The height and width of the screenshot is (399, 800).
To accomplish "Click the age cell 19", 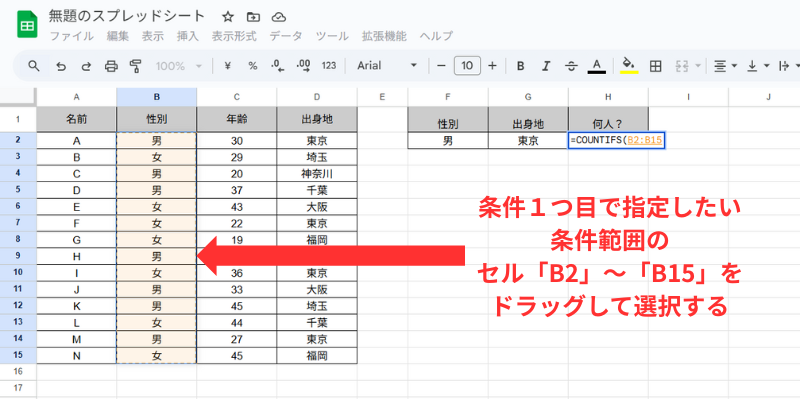I will coord(237,240).
